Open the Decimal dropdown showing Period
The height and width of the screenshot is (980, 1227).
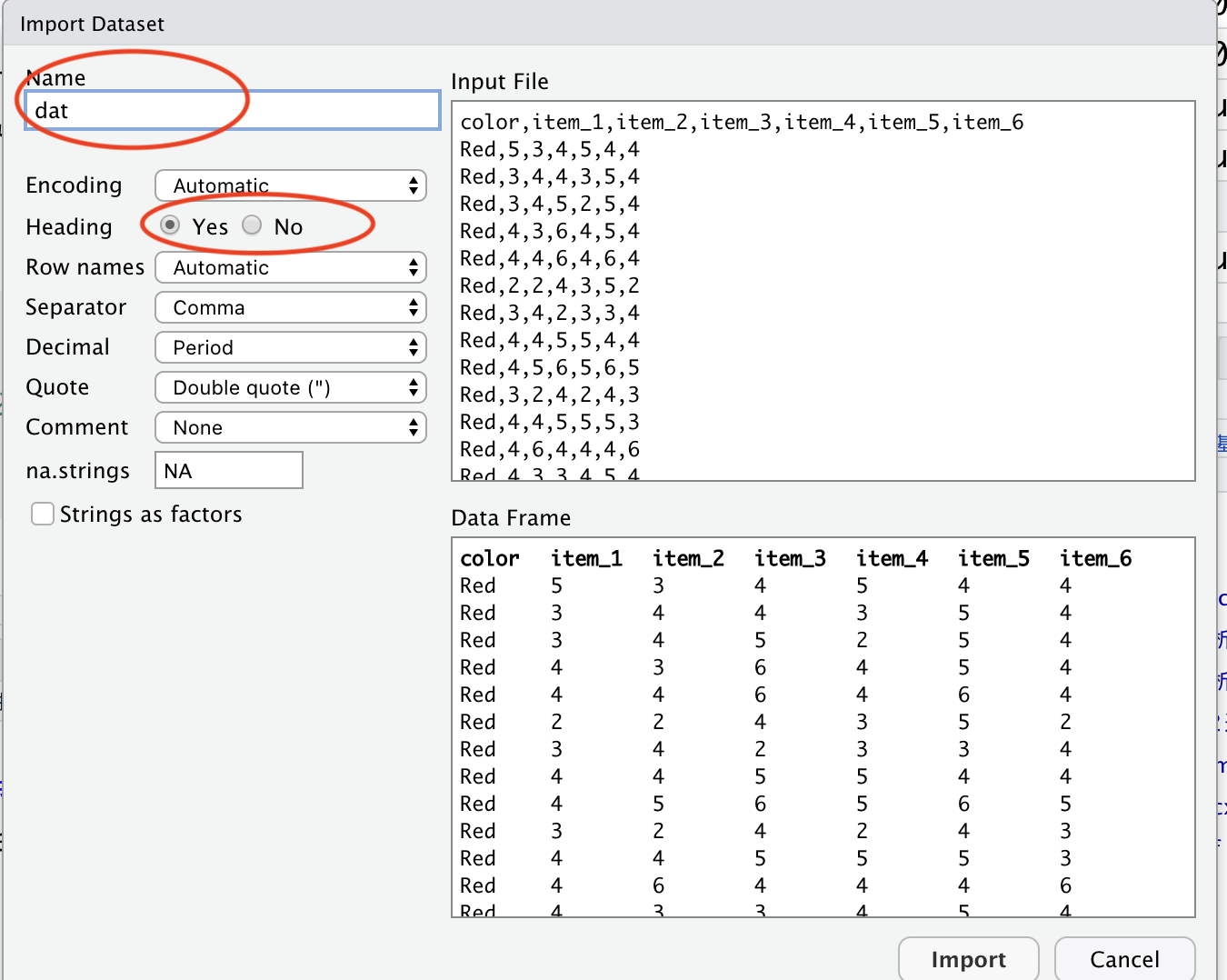coord(290,348)
